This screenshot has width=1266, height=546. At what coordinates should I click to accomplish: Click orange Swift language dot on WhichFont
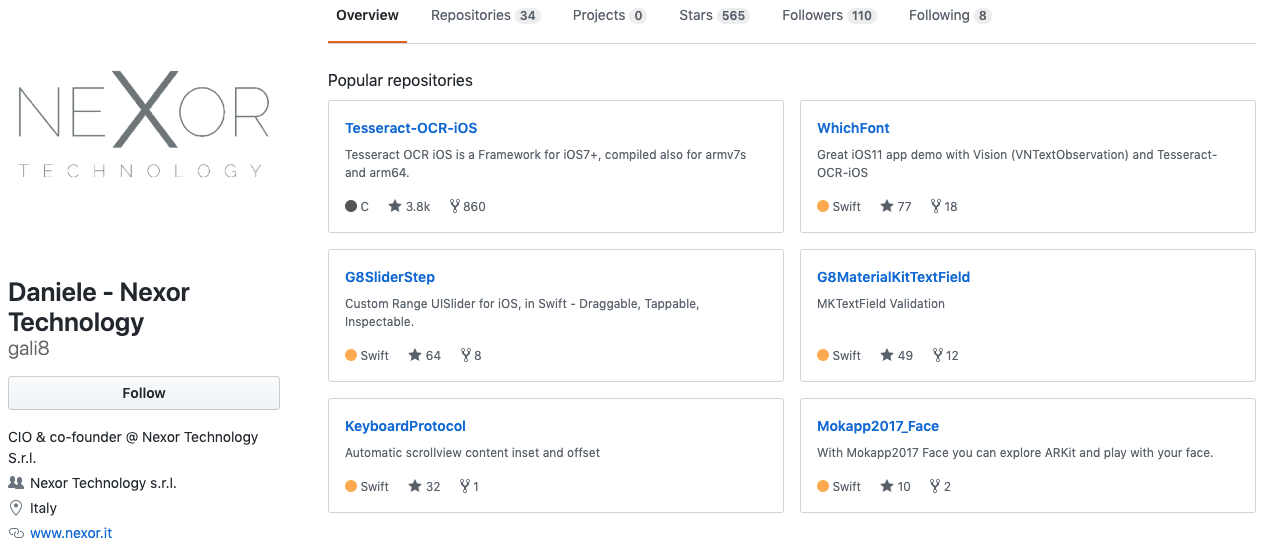(823, 206)
